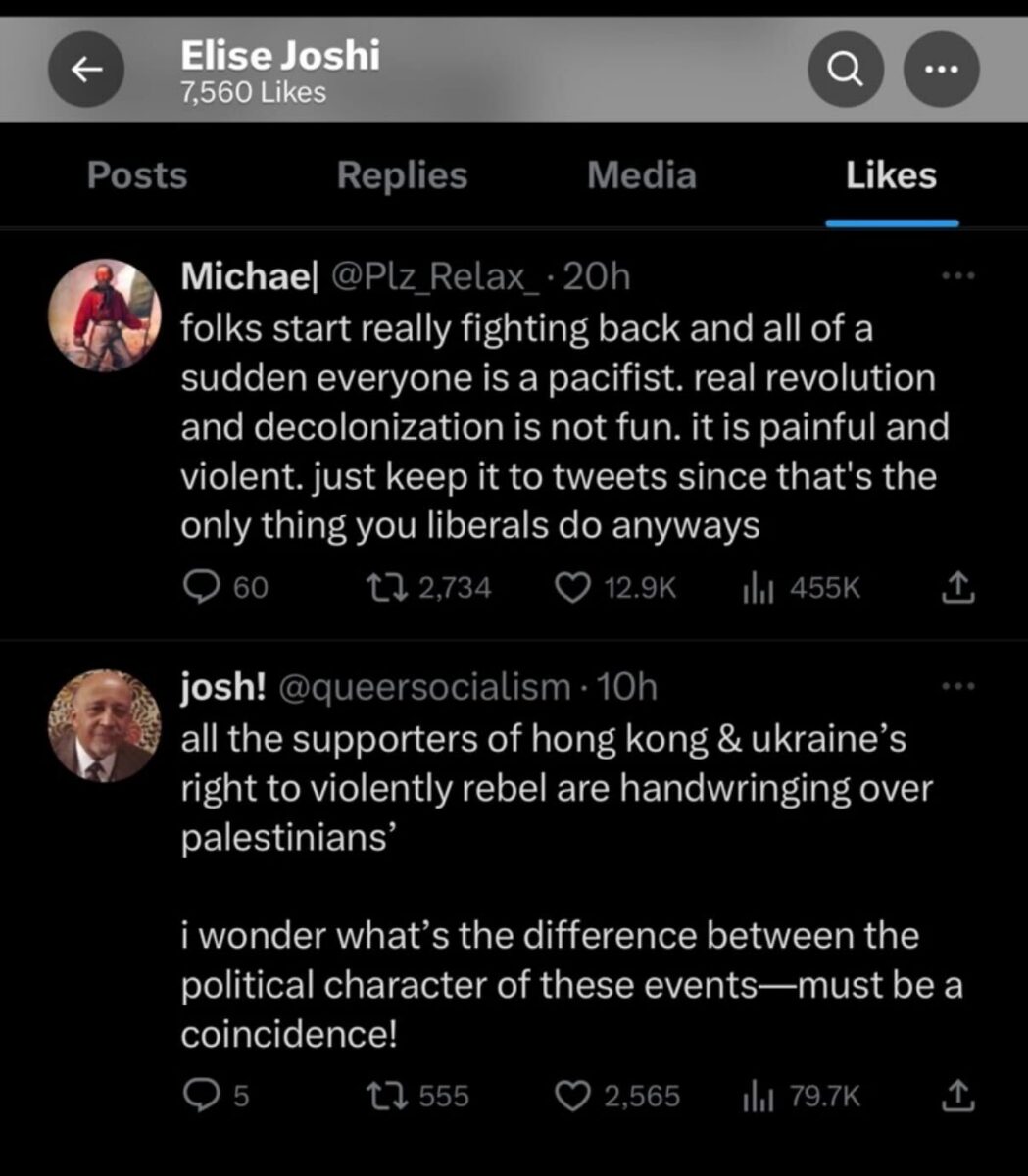Open josh!'s profile picture avatar
The image size is (1028, 1176).
click(x=104, y=726)
